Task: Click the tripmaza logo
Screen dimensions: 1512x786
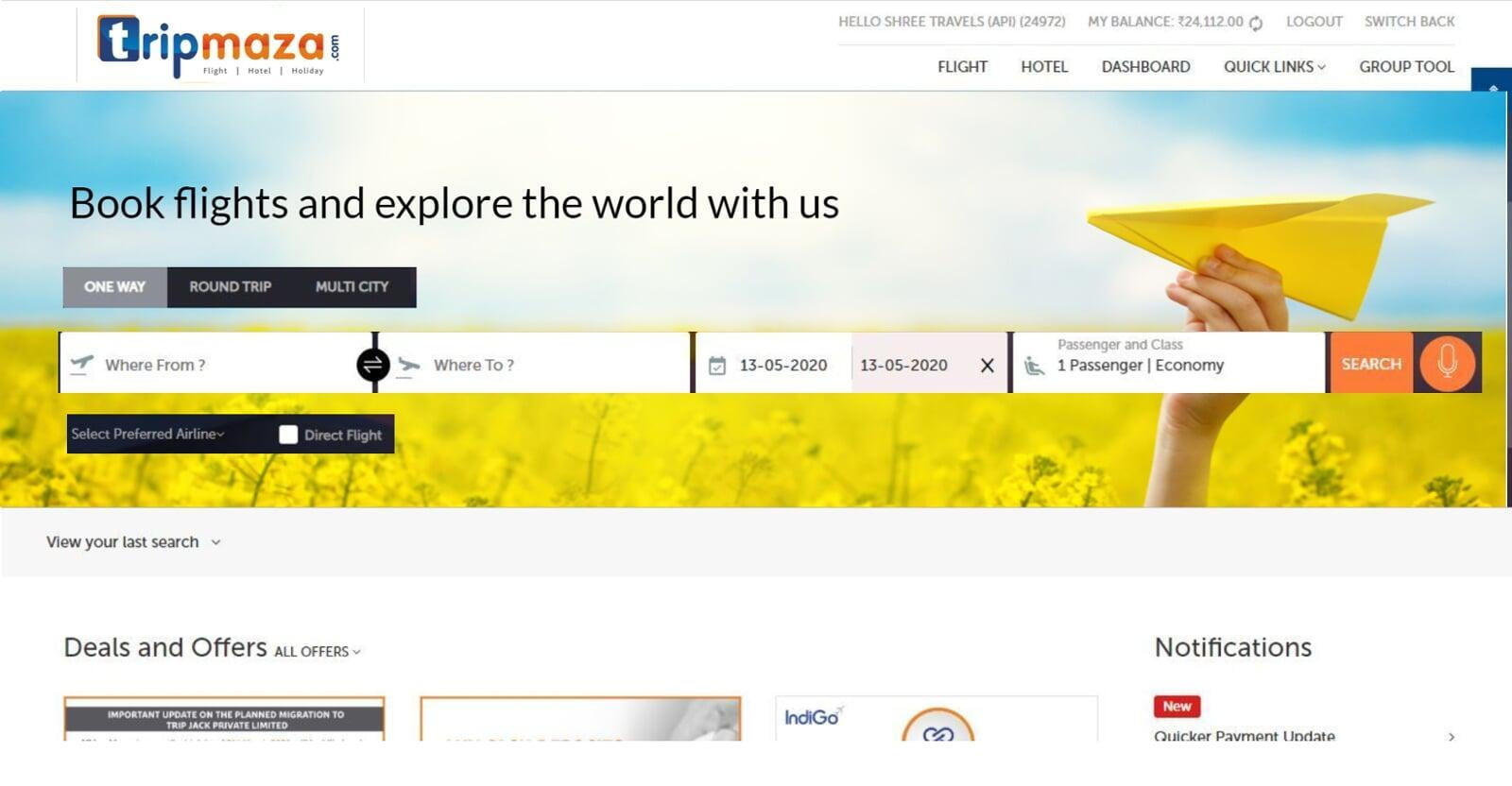Action: click(219, 44)
